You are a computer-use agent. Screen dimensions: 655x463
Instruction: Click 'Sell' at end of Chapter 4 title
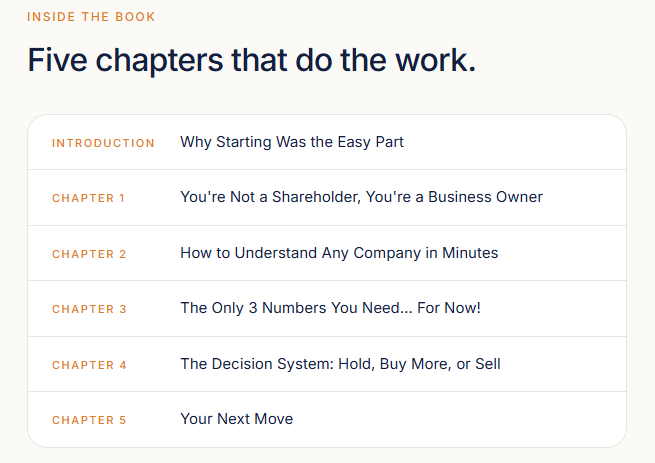coord(487,364)
